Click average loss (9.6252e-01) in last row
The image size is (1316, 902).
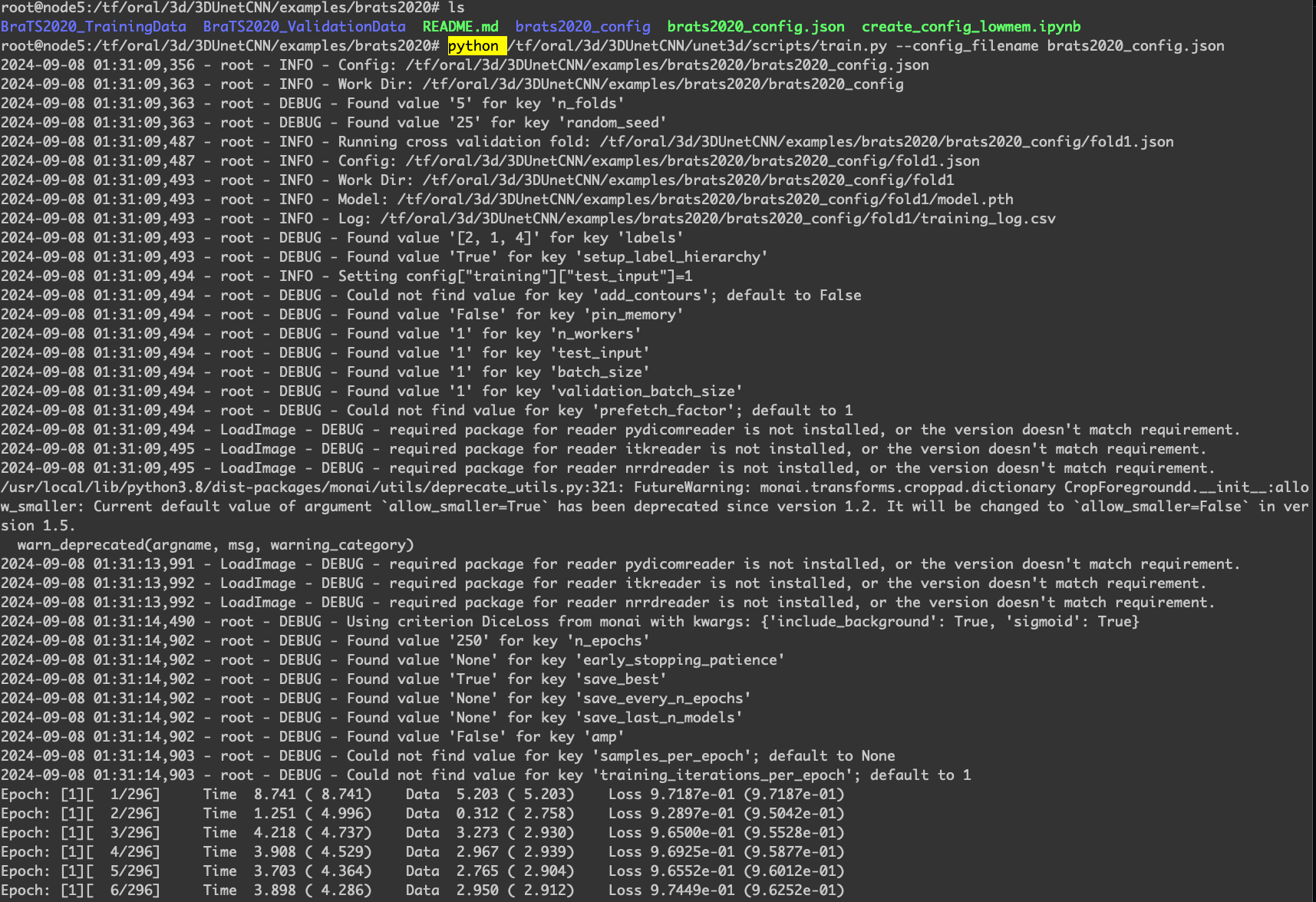[x=794, y=890]
